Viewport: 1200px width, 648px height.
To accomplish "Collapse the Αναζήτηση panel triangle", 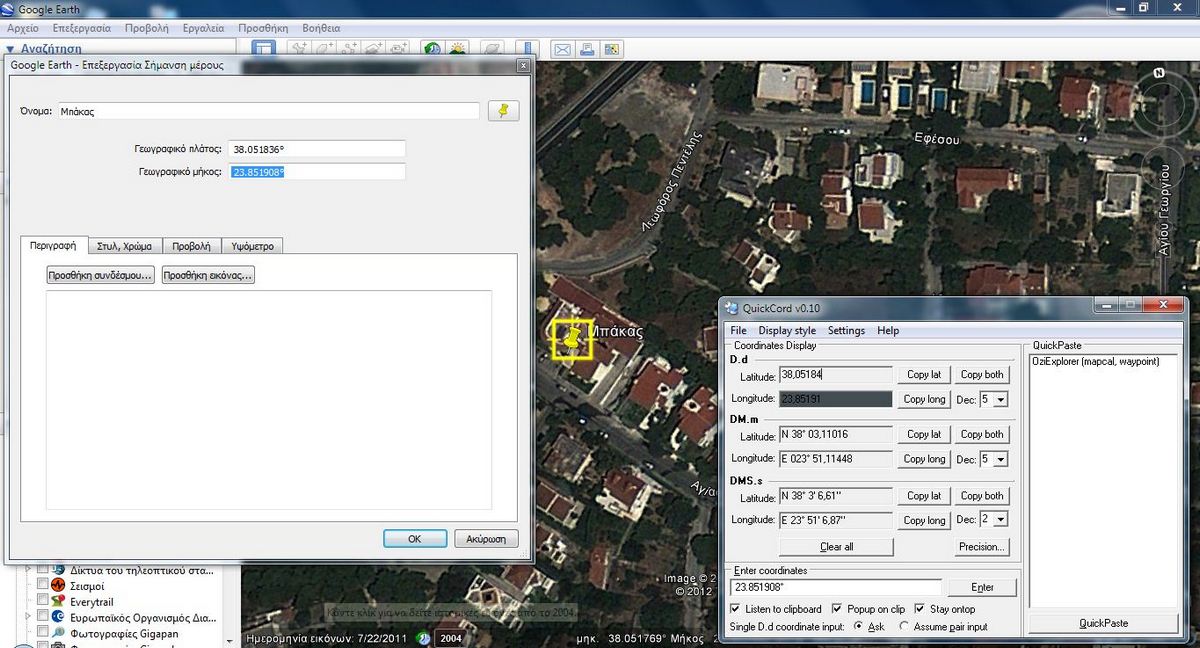I will click(10, 48).
